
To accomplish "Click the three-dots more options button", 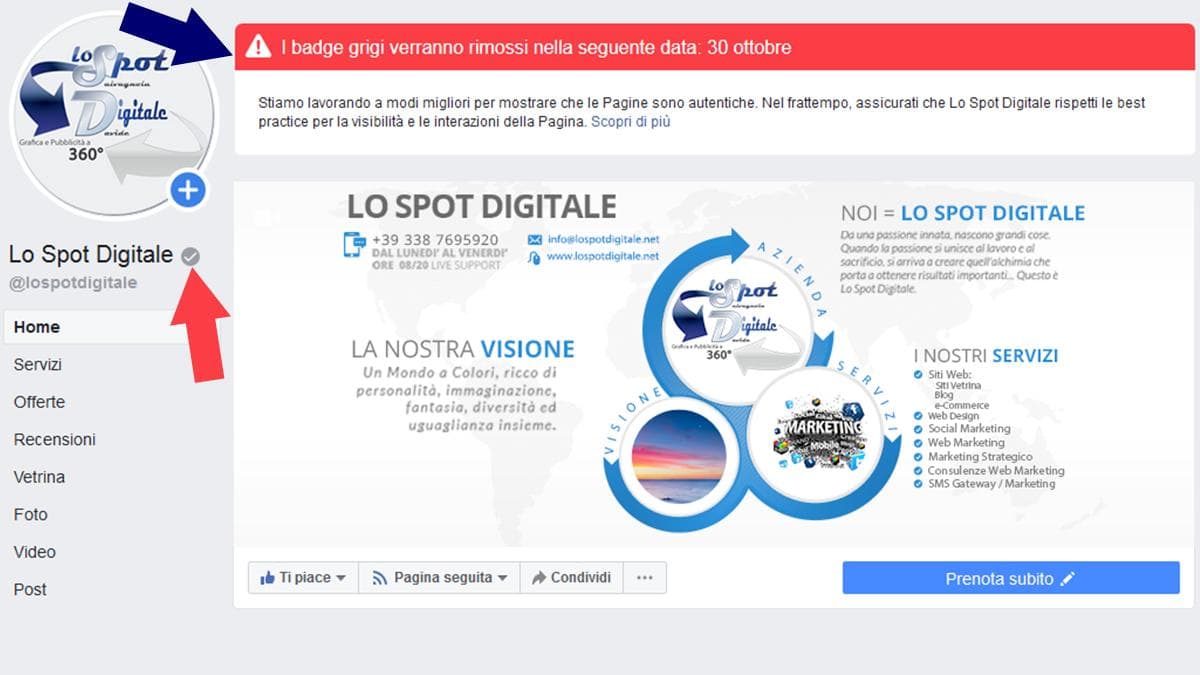I will tap(645, 578).
